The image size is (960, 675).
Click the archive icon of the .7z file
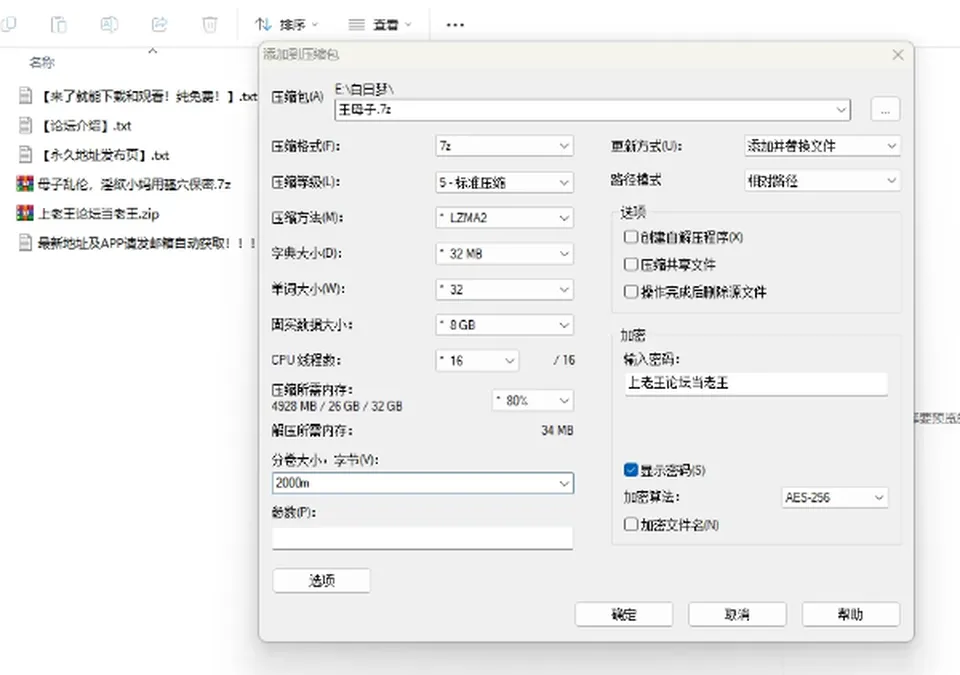click(x=25, y=184)
